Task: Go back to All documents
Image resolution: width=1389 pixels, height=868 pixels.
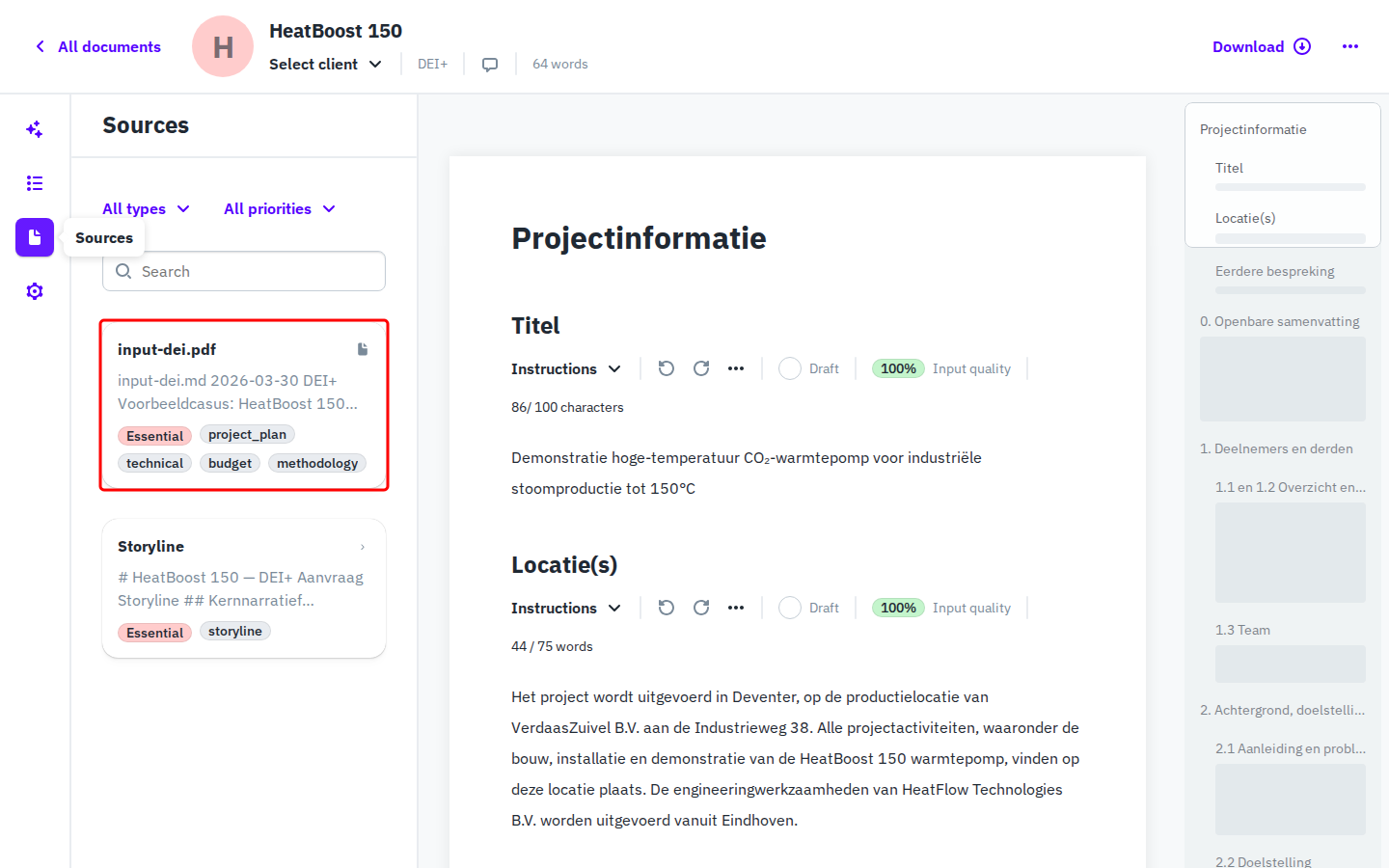Action: (x=97, y=46)
